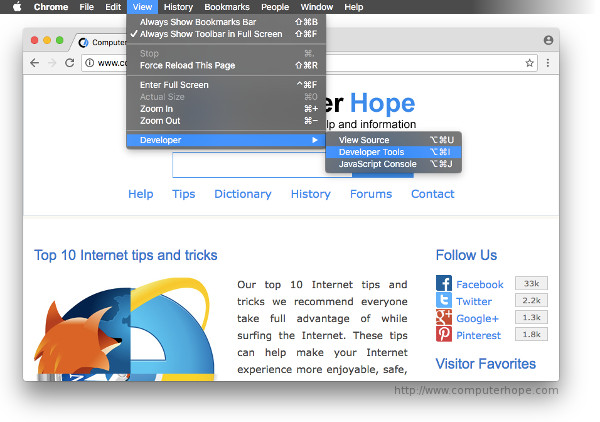The height and width of the screenshot is (422, 600).
Task: Open the Bookmarks menu
Action: click(x=227, y=7)
